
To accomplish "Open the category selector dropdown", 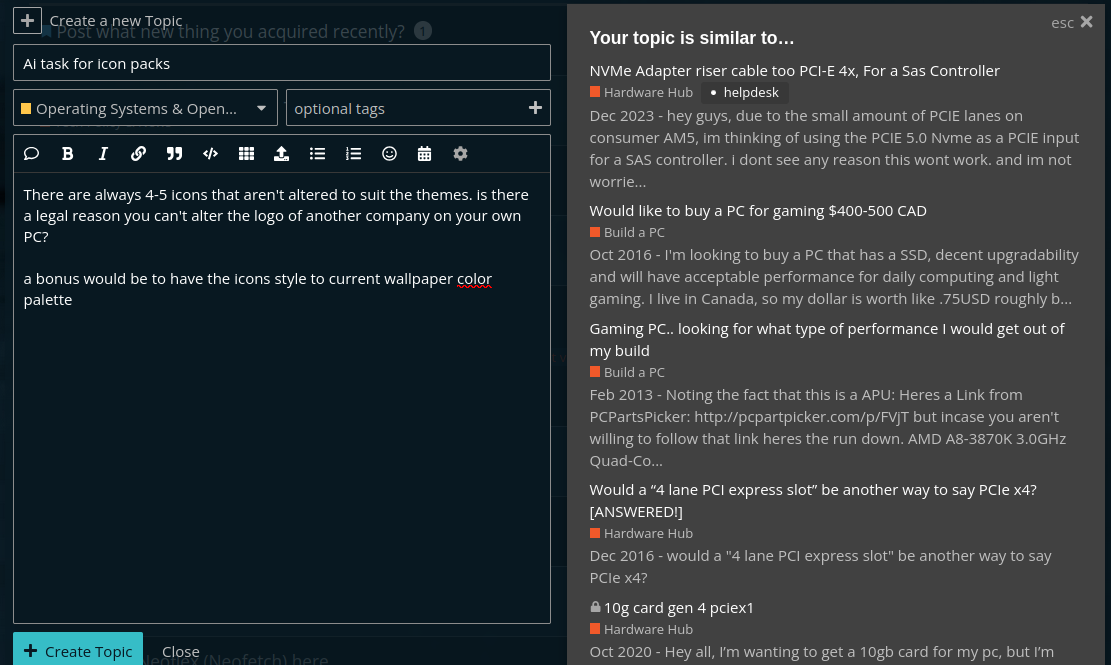I will pos(145,108).
